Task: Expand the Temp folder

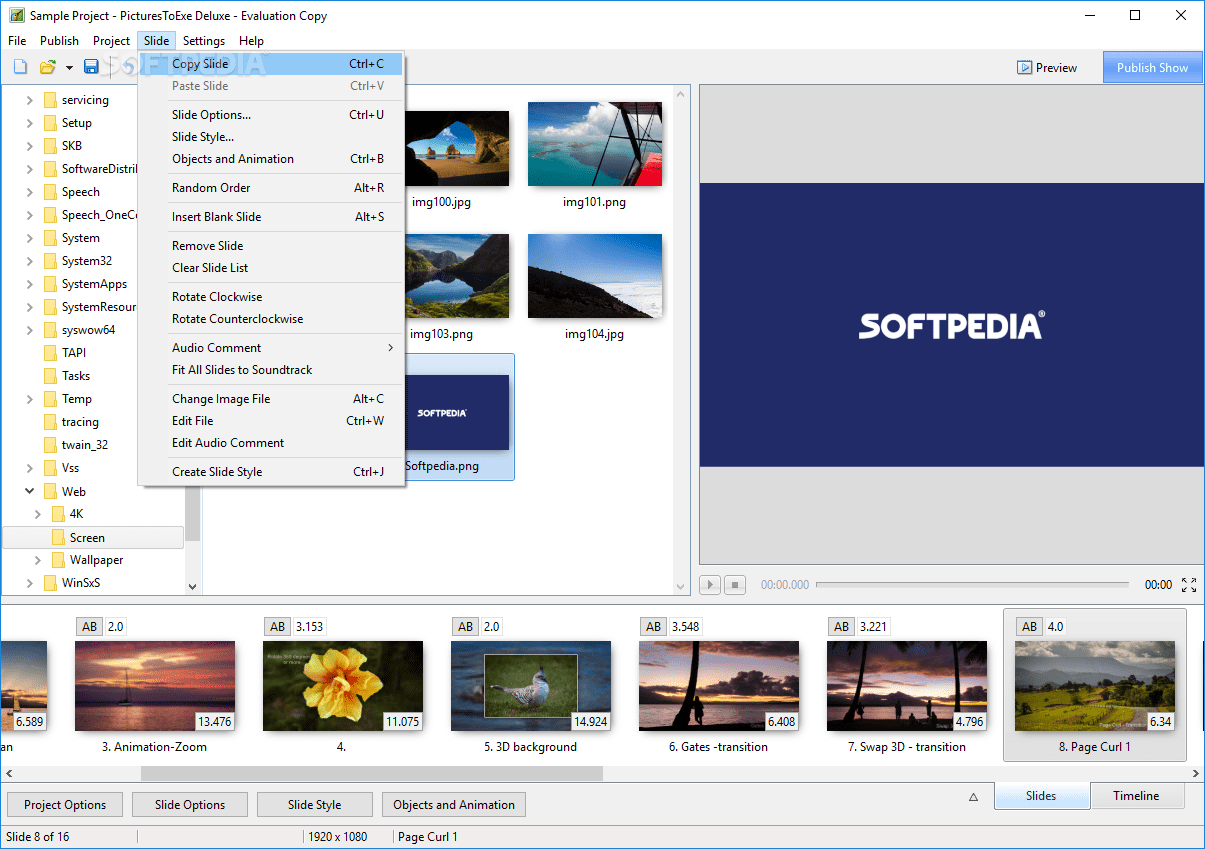Action: click(x=29, y=399)
